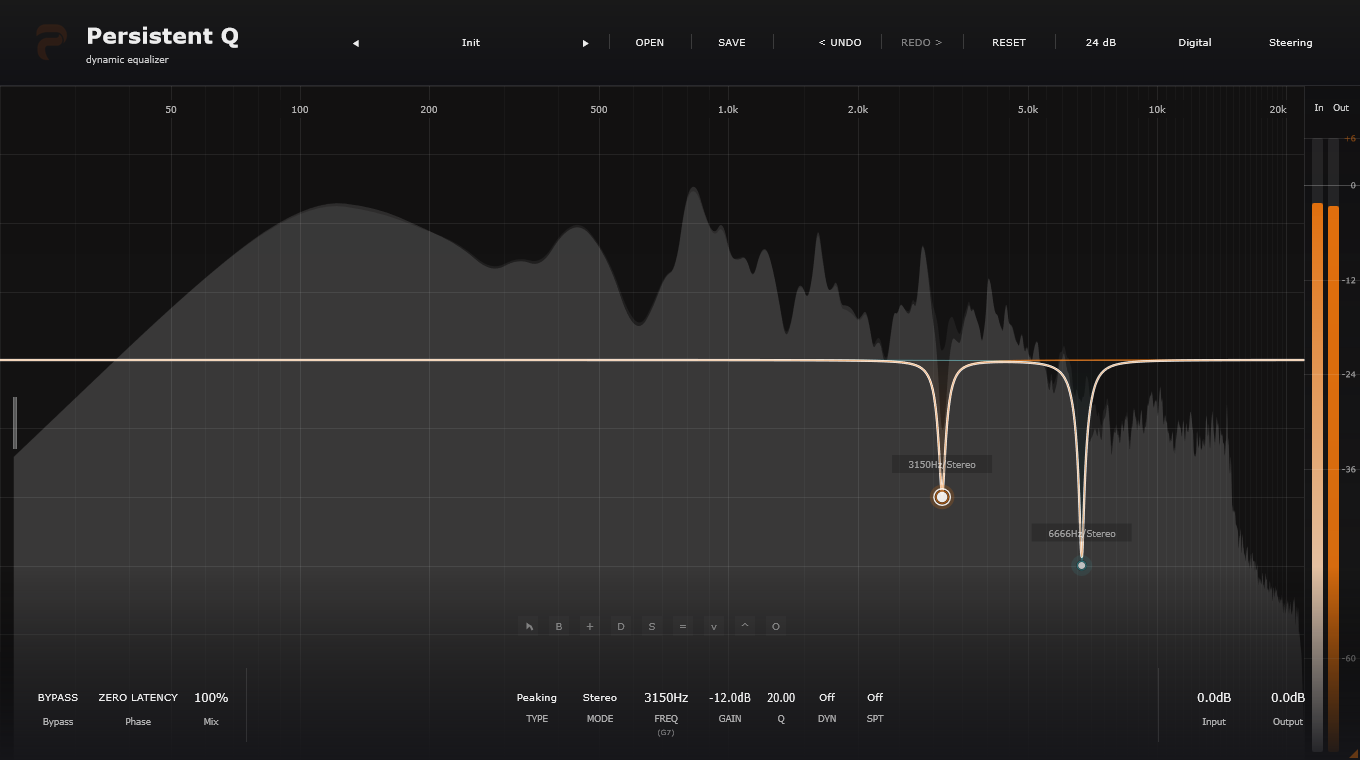Viewport: 1360px width, 760px height.
Task: Go to the next preset with right arrow
Action: 586,43
